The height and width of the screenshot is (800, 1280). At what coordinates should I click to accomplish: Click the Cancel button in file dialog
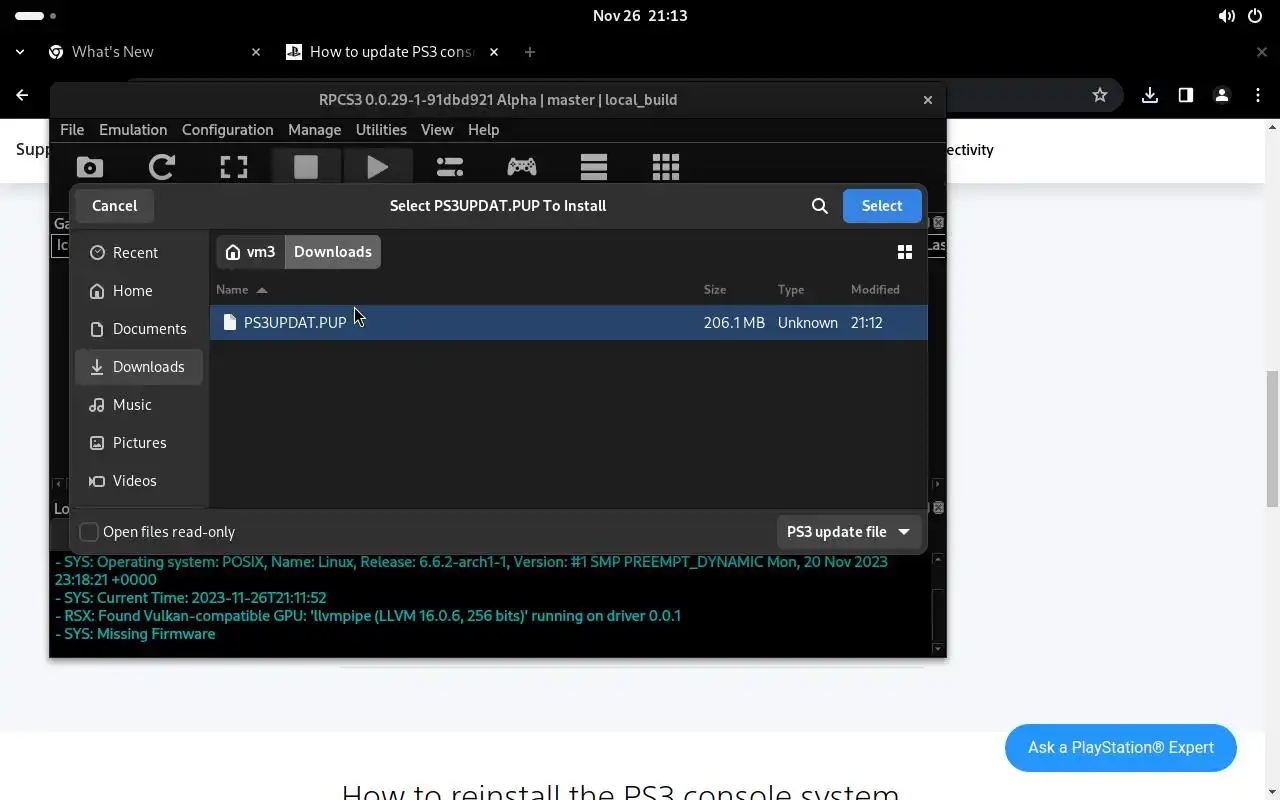point(115,206)
